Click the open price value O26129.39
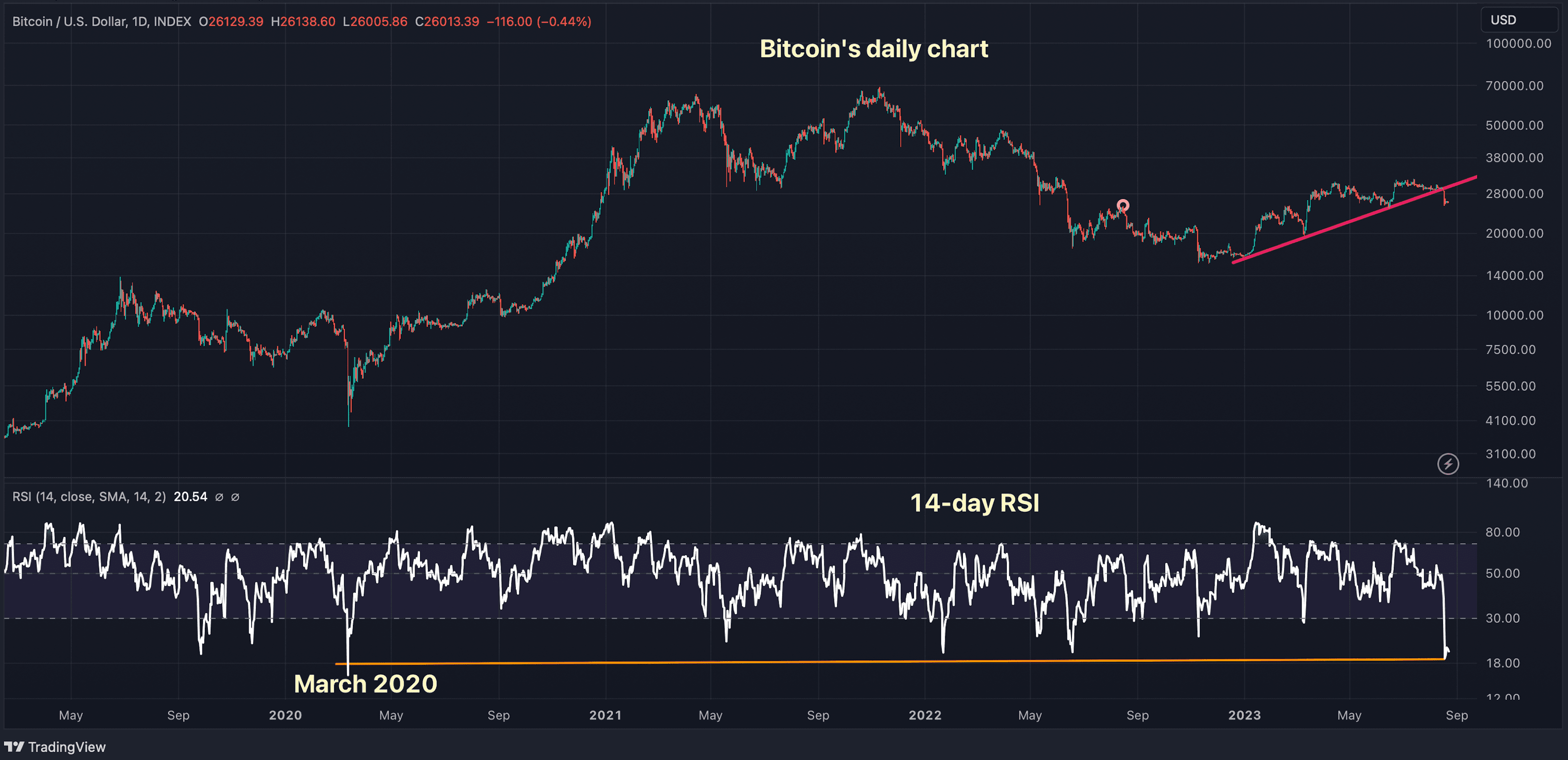Image resolution: width=1568 pixels, height=760 pixels. (x=231, y=21)
